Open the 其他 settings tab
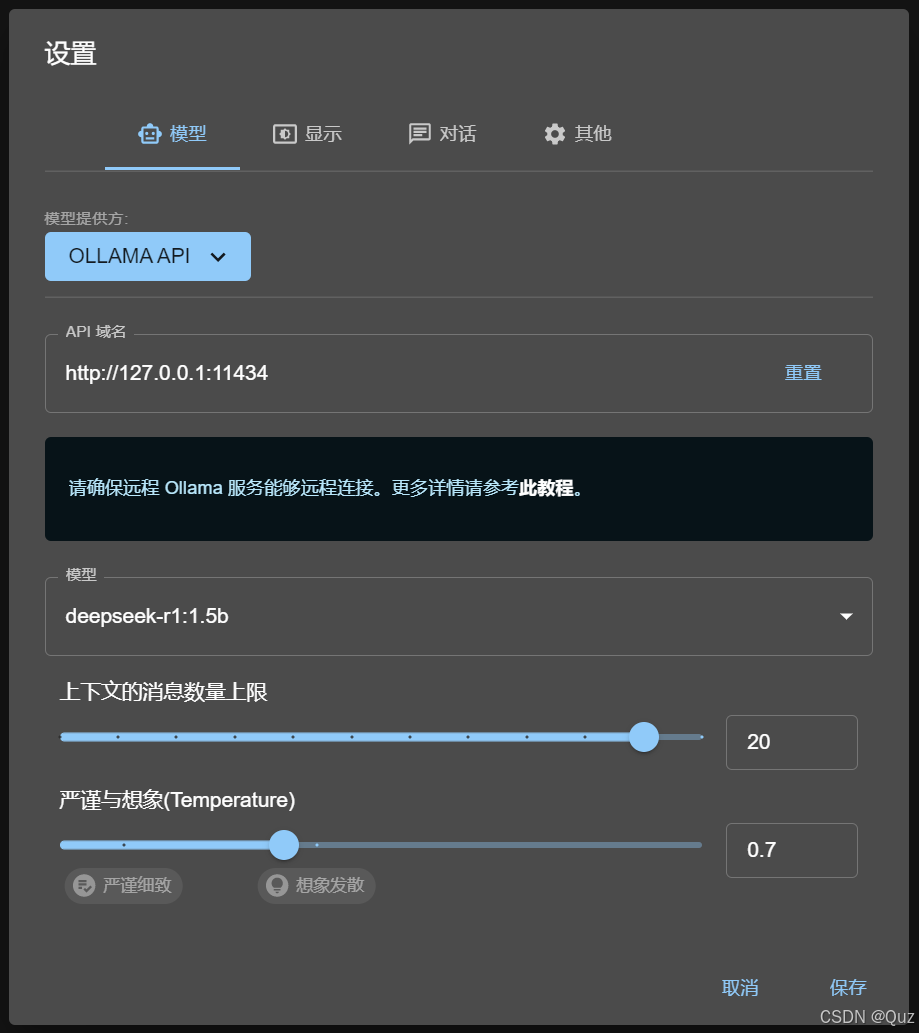The height and width of the screenshot is (1033, 919). 578,134
